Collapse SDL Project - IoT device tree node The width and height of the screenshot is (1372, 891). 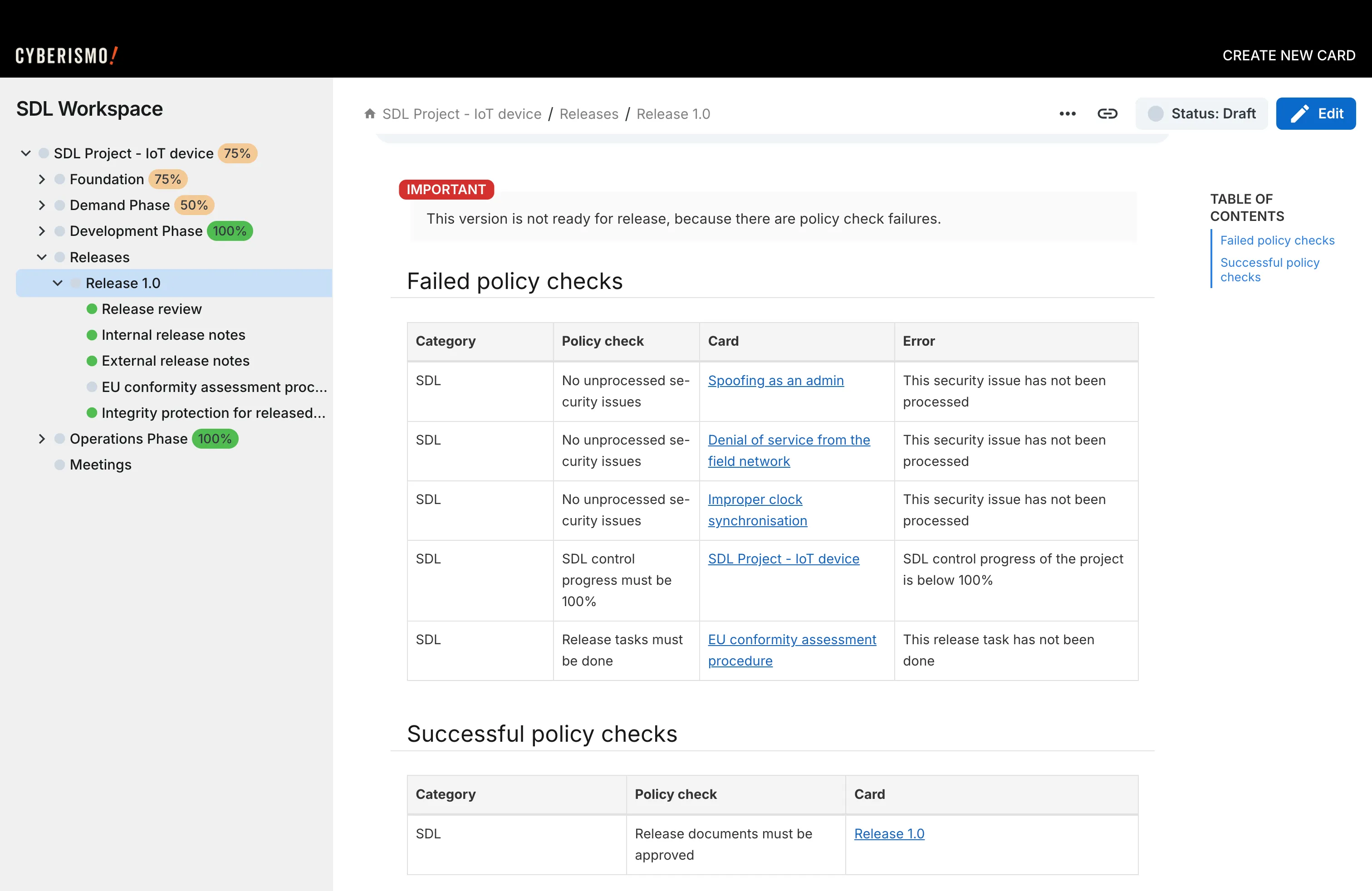(26, 153)
